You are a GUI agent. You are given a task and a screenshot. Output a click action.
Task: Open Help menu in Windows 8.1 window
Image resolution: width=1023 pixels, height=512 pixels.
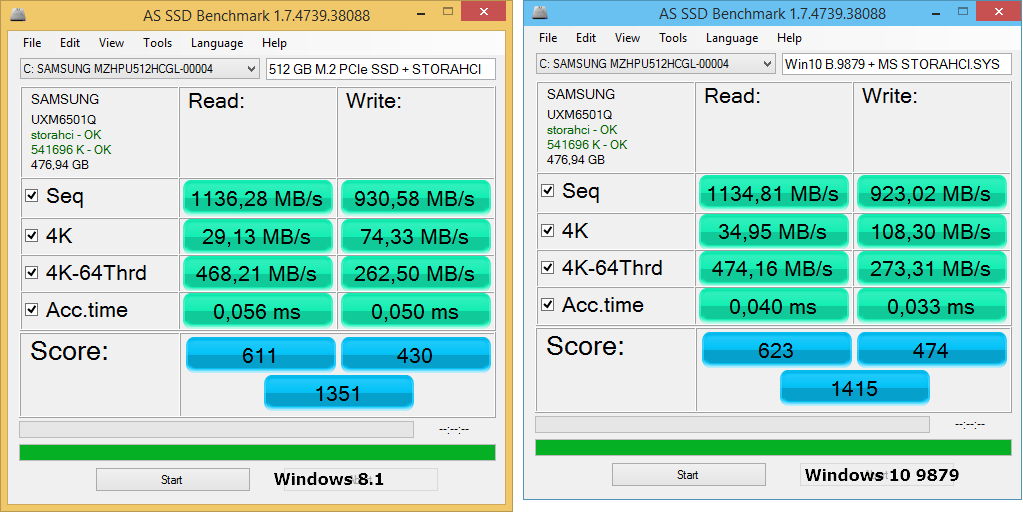click(x=274, y=43)
